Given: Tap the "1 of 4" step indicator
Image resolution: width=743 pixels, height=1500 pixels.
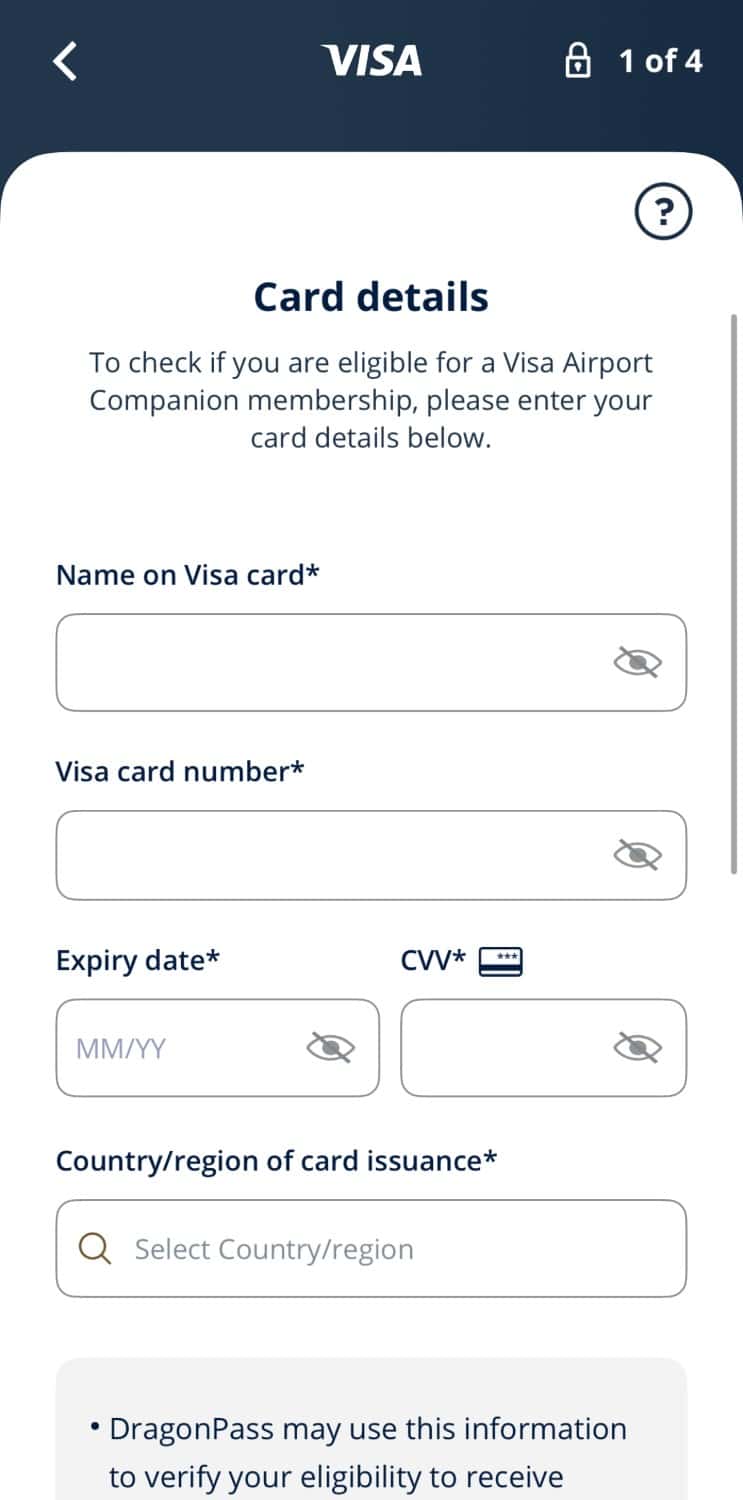Looking at the screenshot, I should click(x=660, y=61).
